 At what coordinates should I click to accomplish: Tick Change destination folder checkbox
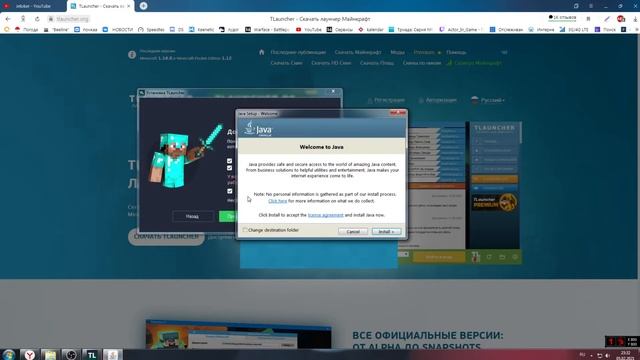(245, 230)
